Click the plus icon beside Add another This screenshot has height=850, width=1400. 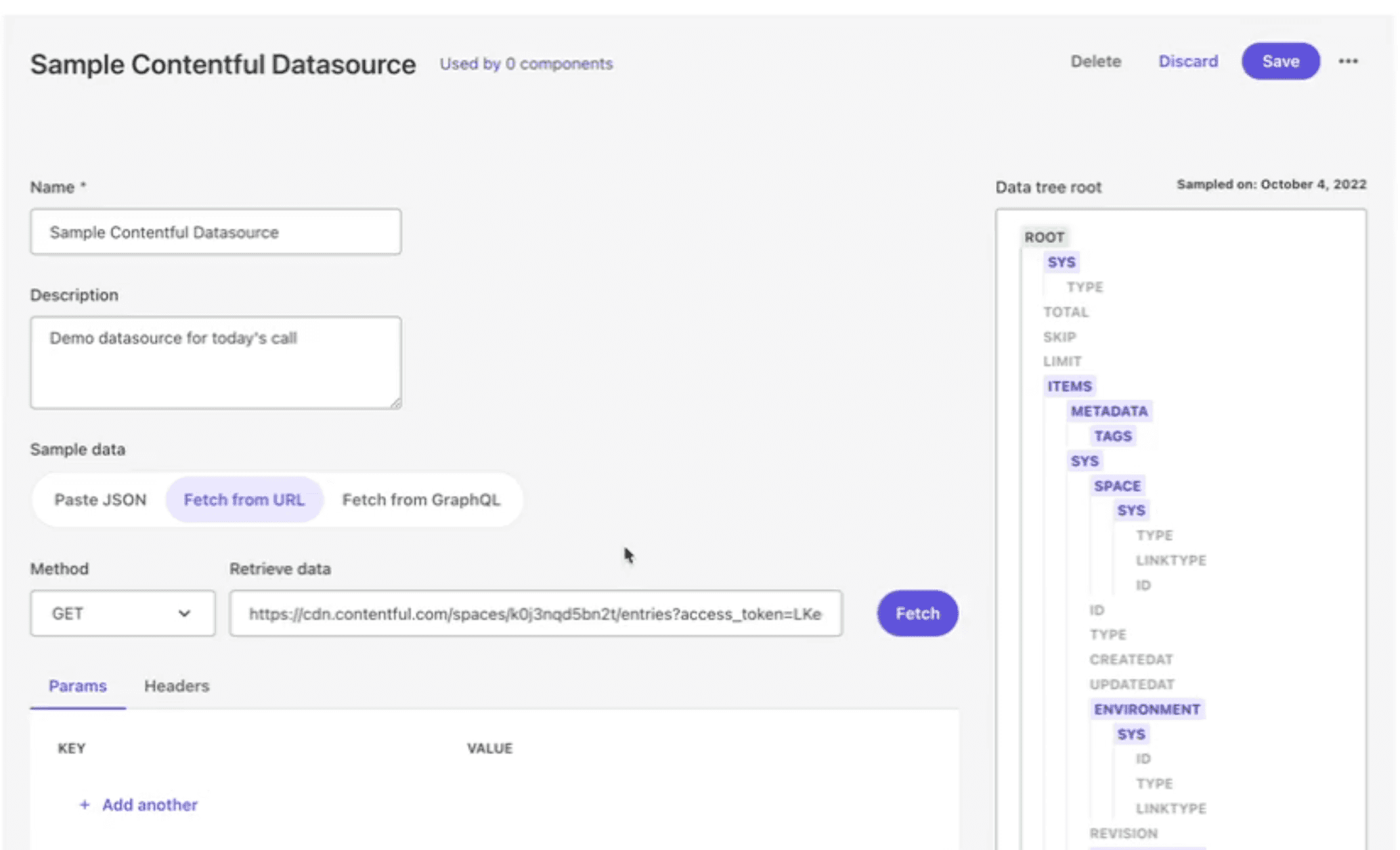point(85,805)
